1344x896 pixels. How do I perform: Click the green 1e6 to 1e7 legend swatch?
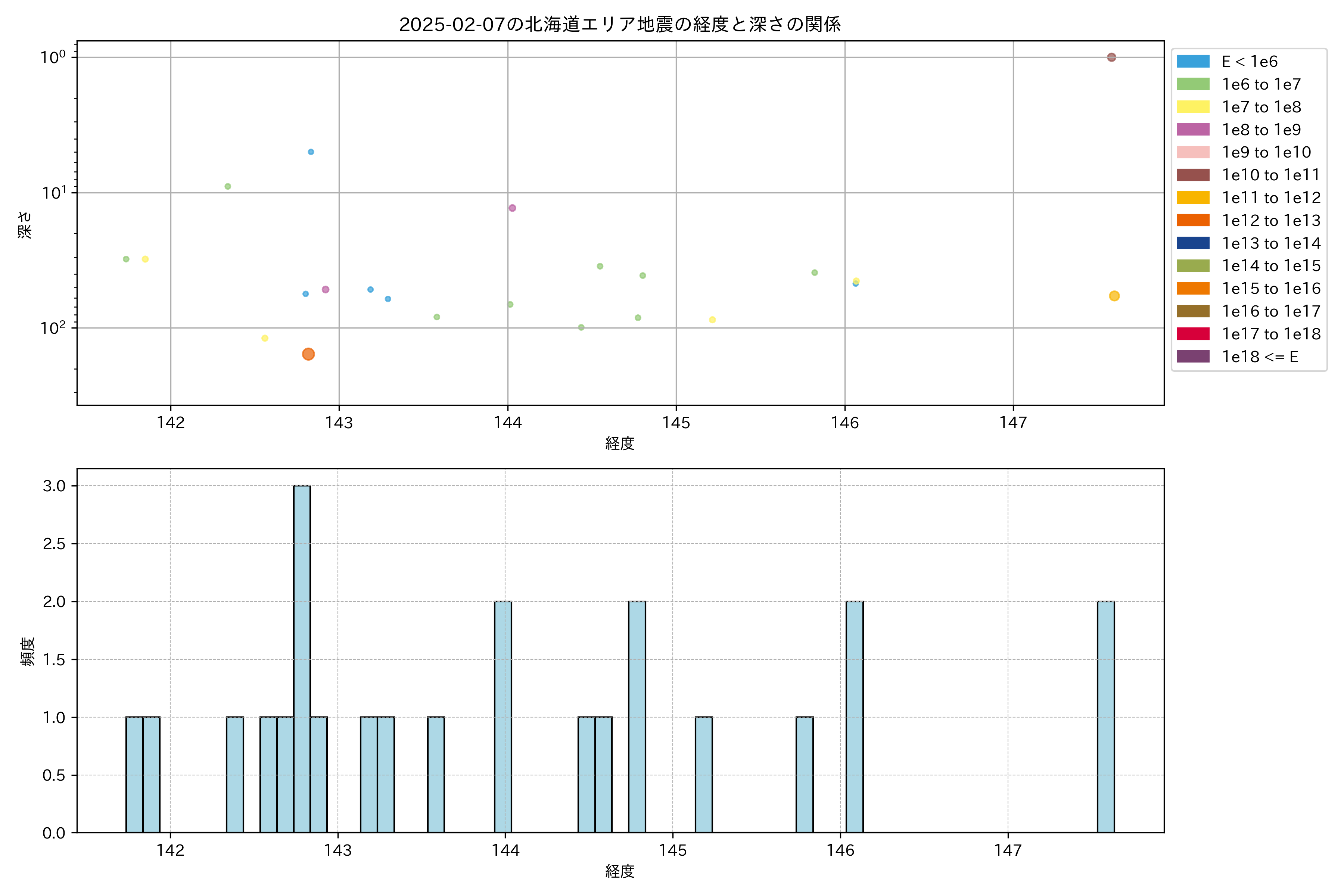click(x=1192, y=84)
